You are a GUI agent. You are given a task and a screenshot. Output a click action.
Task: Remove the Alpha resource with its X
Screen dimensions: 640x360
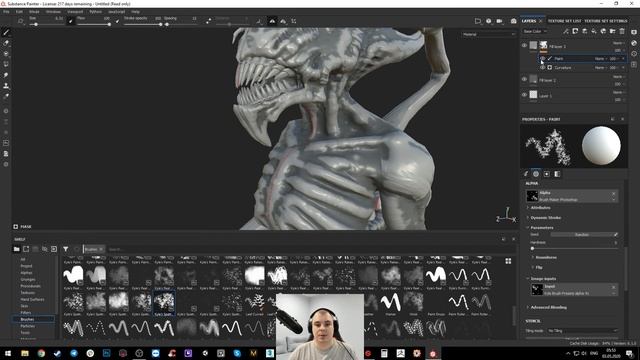tap(613, 193)
